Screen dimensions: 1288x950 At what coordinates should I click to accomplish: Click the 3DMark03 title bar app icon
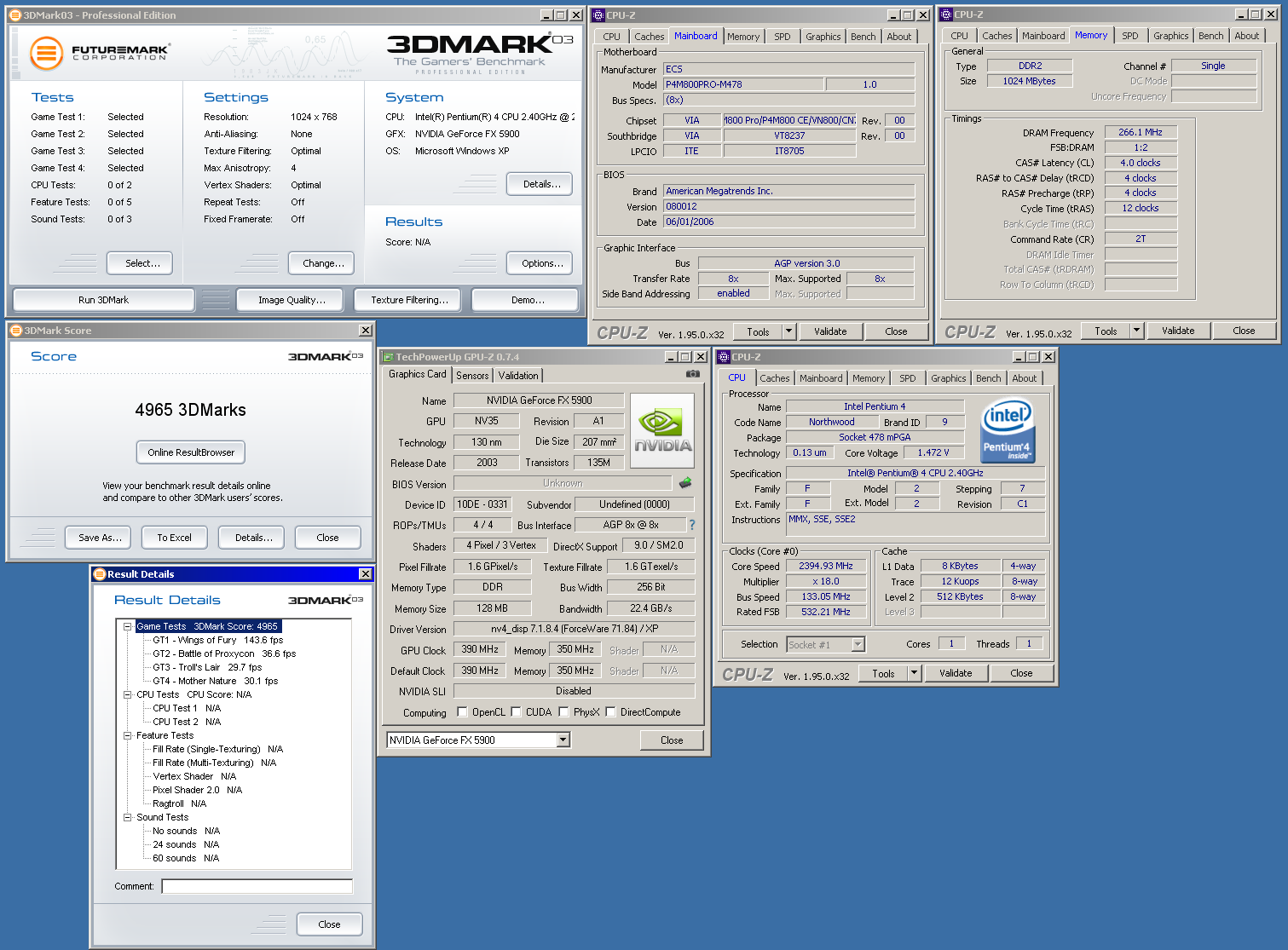[x=15, y=15]
